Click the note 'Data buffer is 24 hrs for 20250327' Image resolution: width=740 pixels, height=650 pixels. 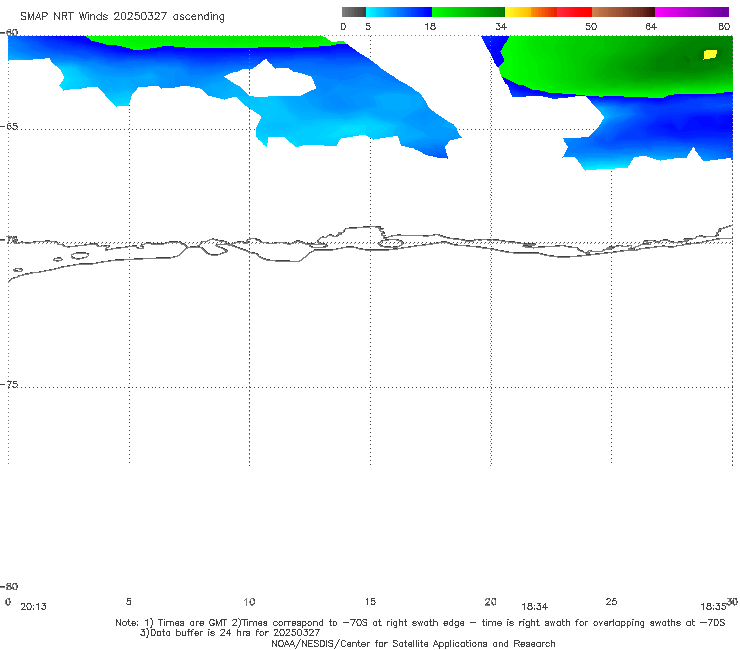pyautogui.click(x=230, y=633)
